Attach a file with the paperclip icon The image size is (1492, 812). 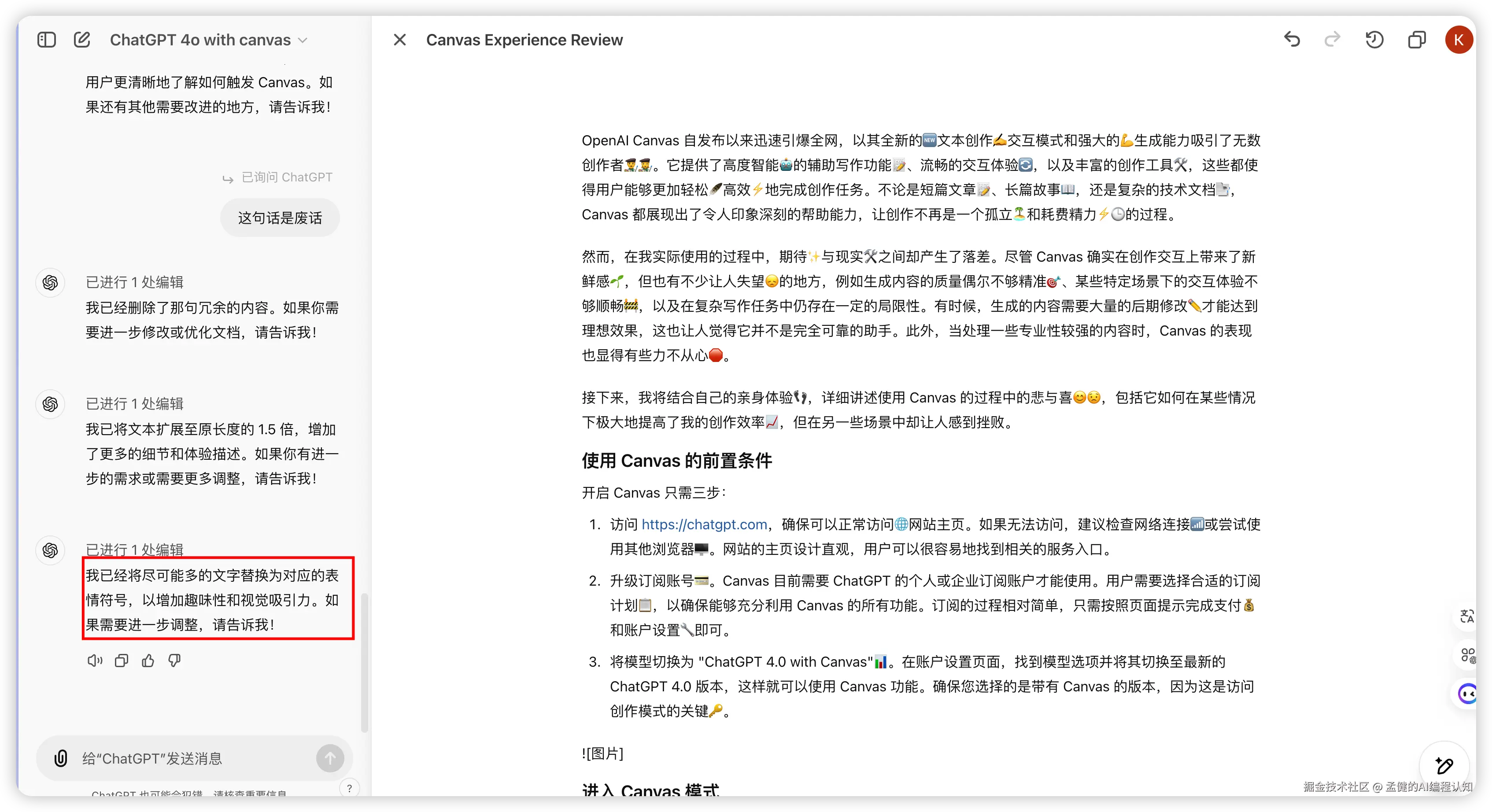(61, 758)
